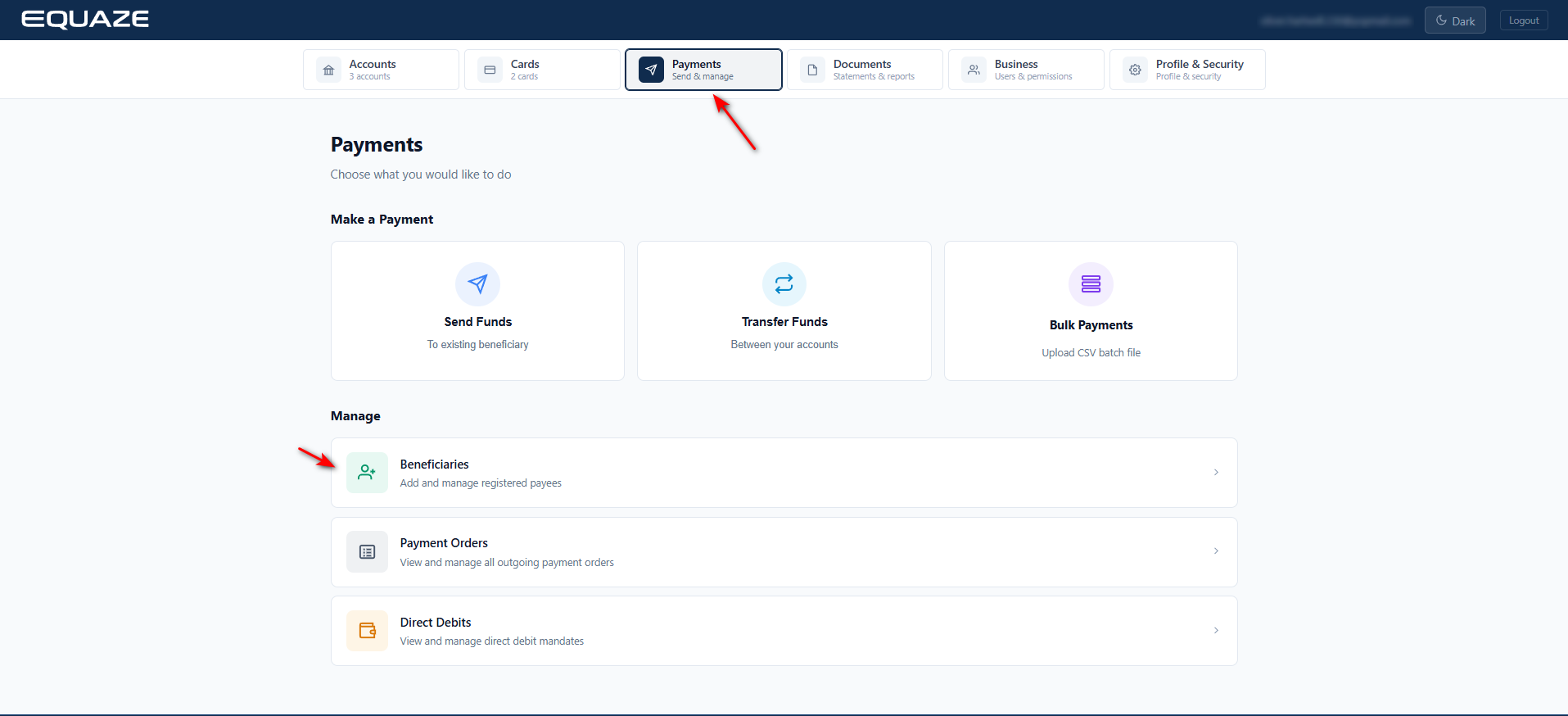Image resolution: width=1568 pixels, height=716 pixels.
Task: Toggle Dark mode
Action: [1455, 20]
